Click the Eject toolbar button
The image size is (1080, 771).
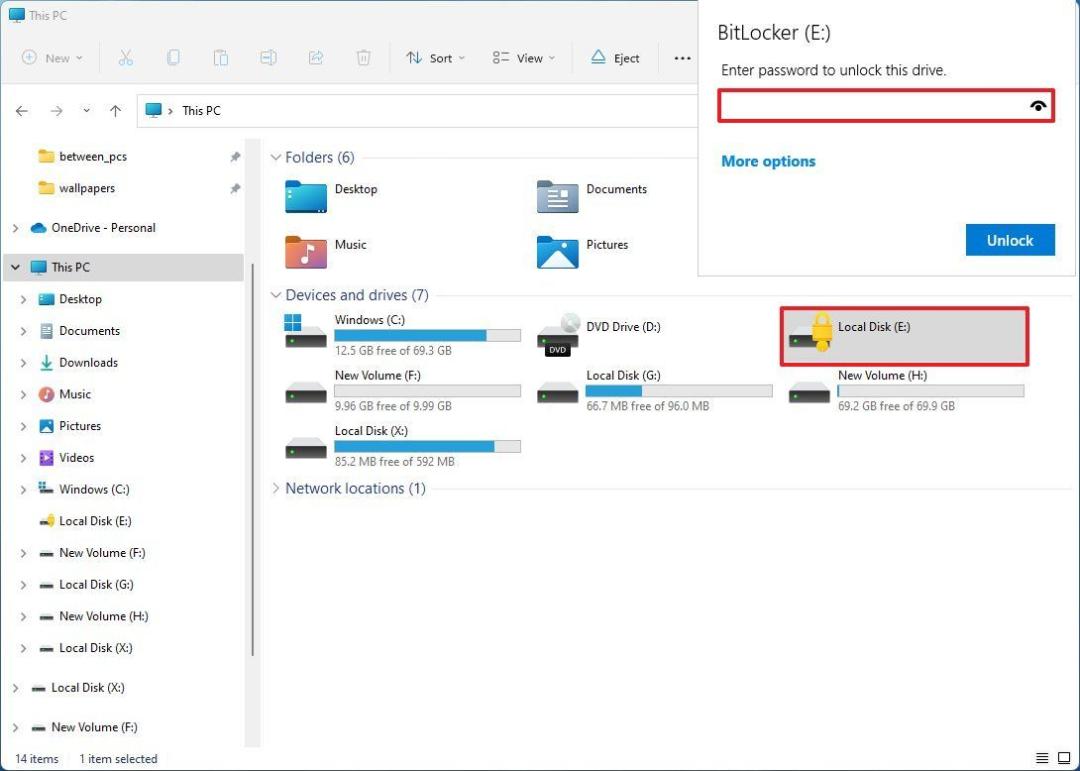615,58
